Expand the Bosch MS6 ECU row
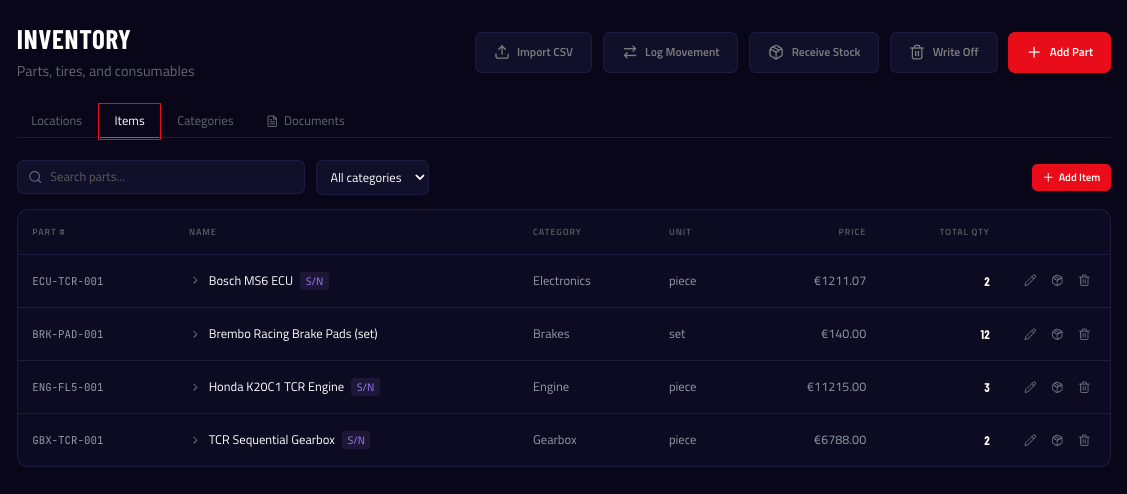Viewport: 1127px width, 494px height. (196, 281)
